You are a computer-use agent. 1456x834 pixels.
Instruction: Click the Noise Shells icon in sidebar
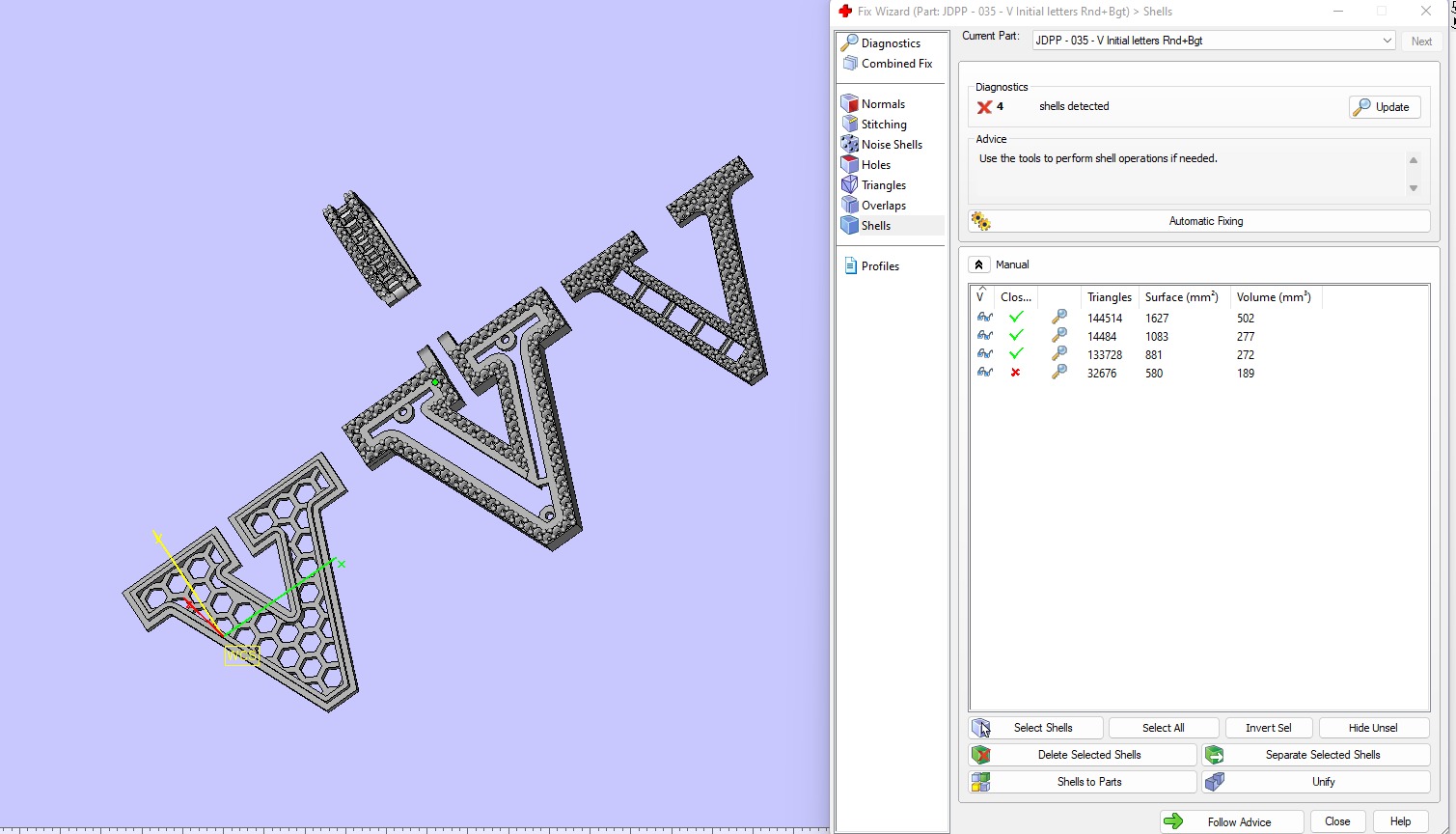point(850,145)
